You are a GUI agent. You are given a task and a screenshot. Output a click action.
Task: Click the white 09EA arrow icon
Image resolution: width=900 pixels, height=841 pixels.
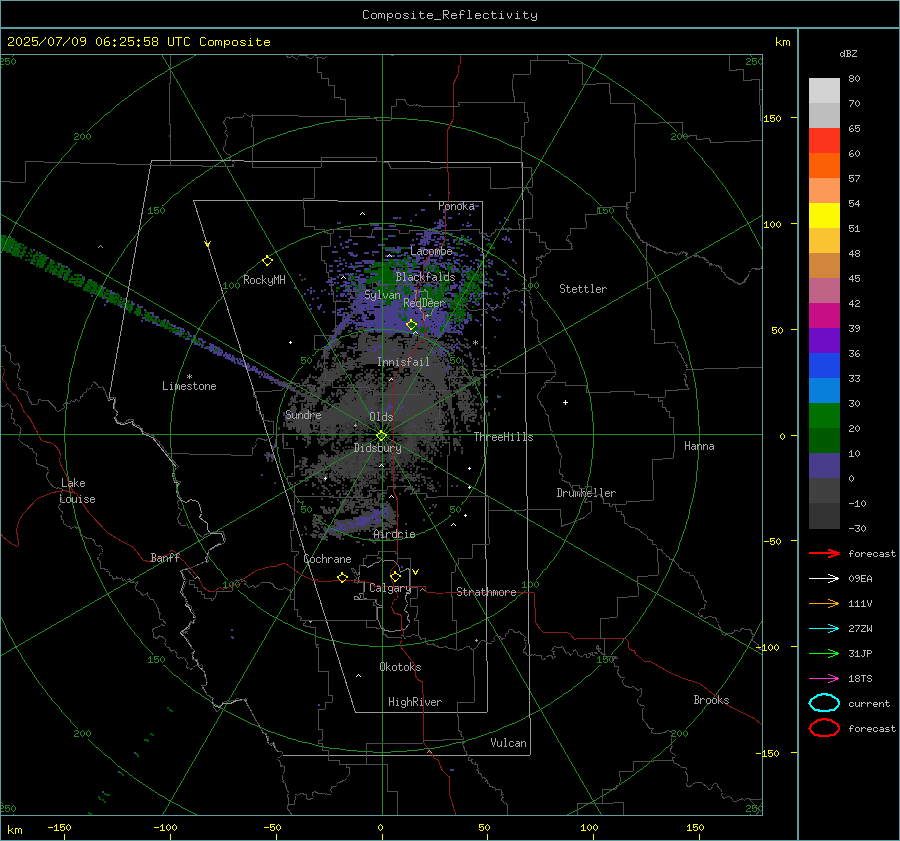pyautogui.click(x=824, y=578)
